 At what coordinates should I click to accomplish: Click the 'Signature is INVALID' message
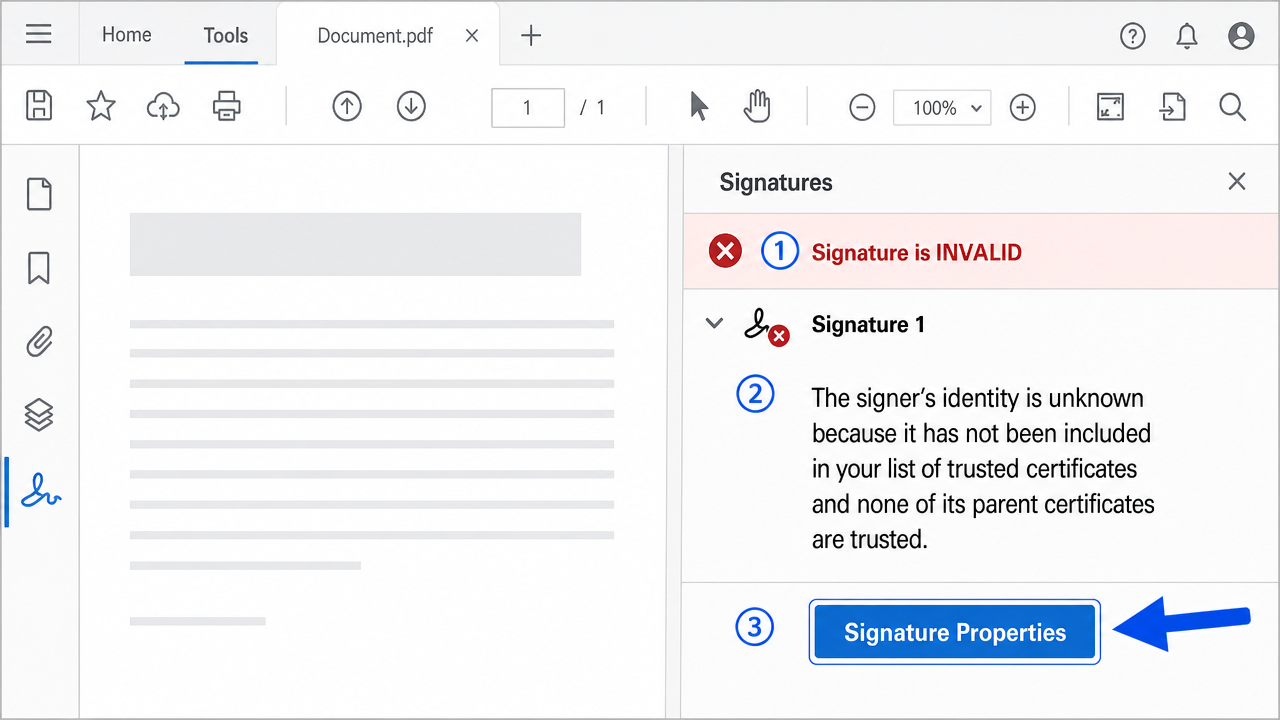click(x=917, y=252)
